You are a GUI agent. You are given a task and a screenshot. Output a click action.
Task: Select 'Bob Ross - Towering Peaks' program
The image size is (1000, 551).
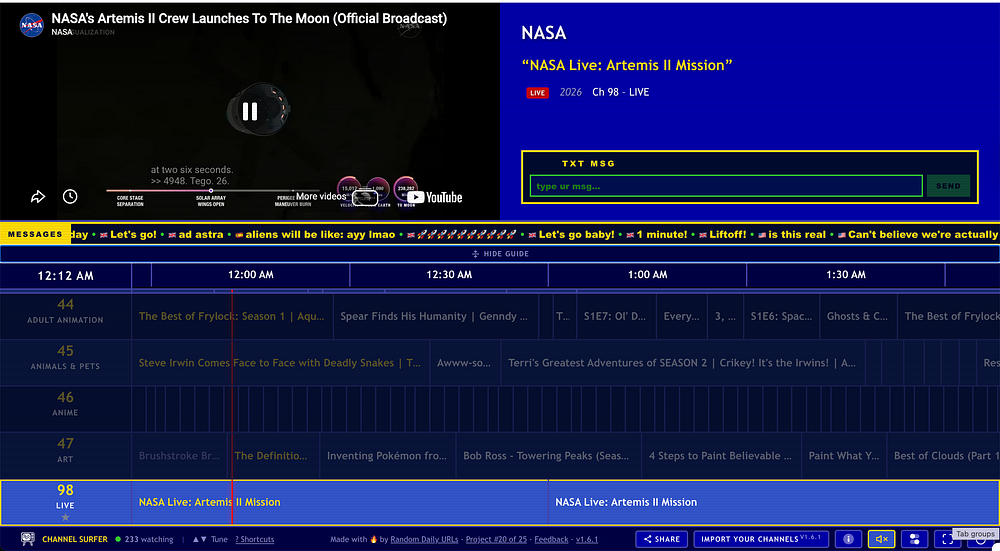click(548, 456)
